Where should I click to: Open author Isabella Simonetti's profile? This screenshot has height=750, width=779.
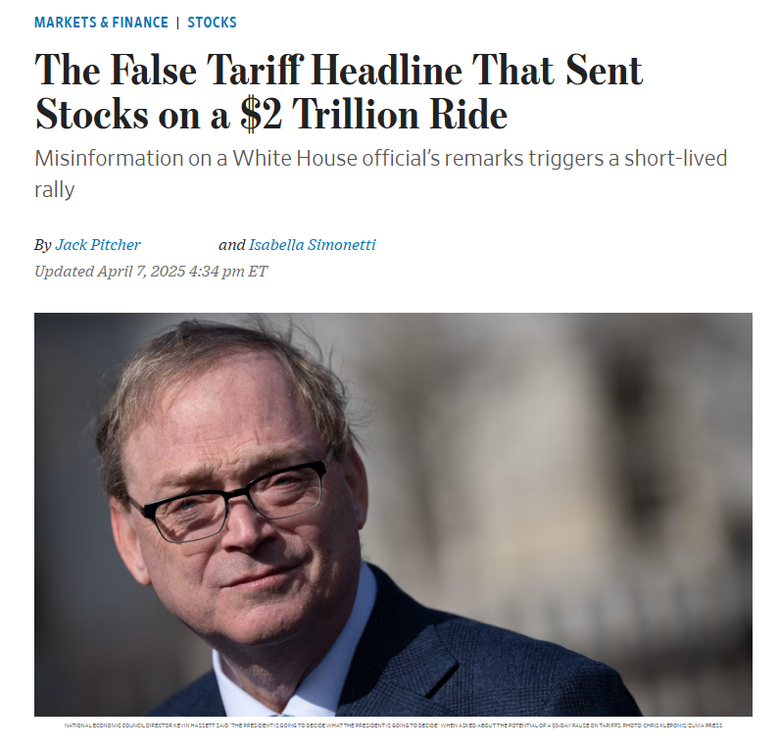(x=312, y=245)
